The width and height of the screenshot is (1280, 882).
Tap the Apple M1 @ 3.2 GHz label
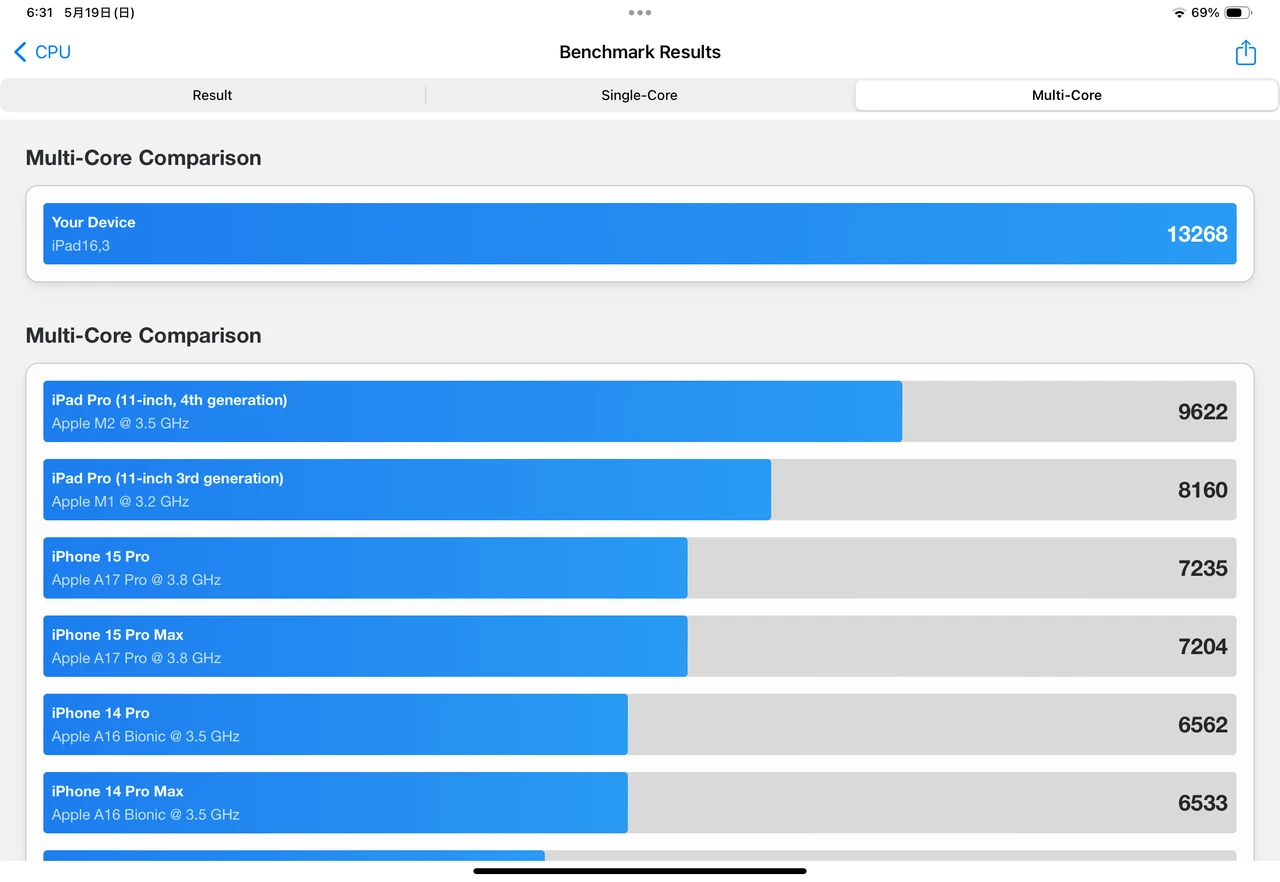click(x=120, y=501)
